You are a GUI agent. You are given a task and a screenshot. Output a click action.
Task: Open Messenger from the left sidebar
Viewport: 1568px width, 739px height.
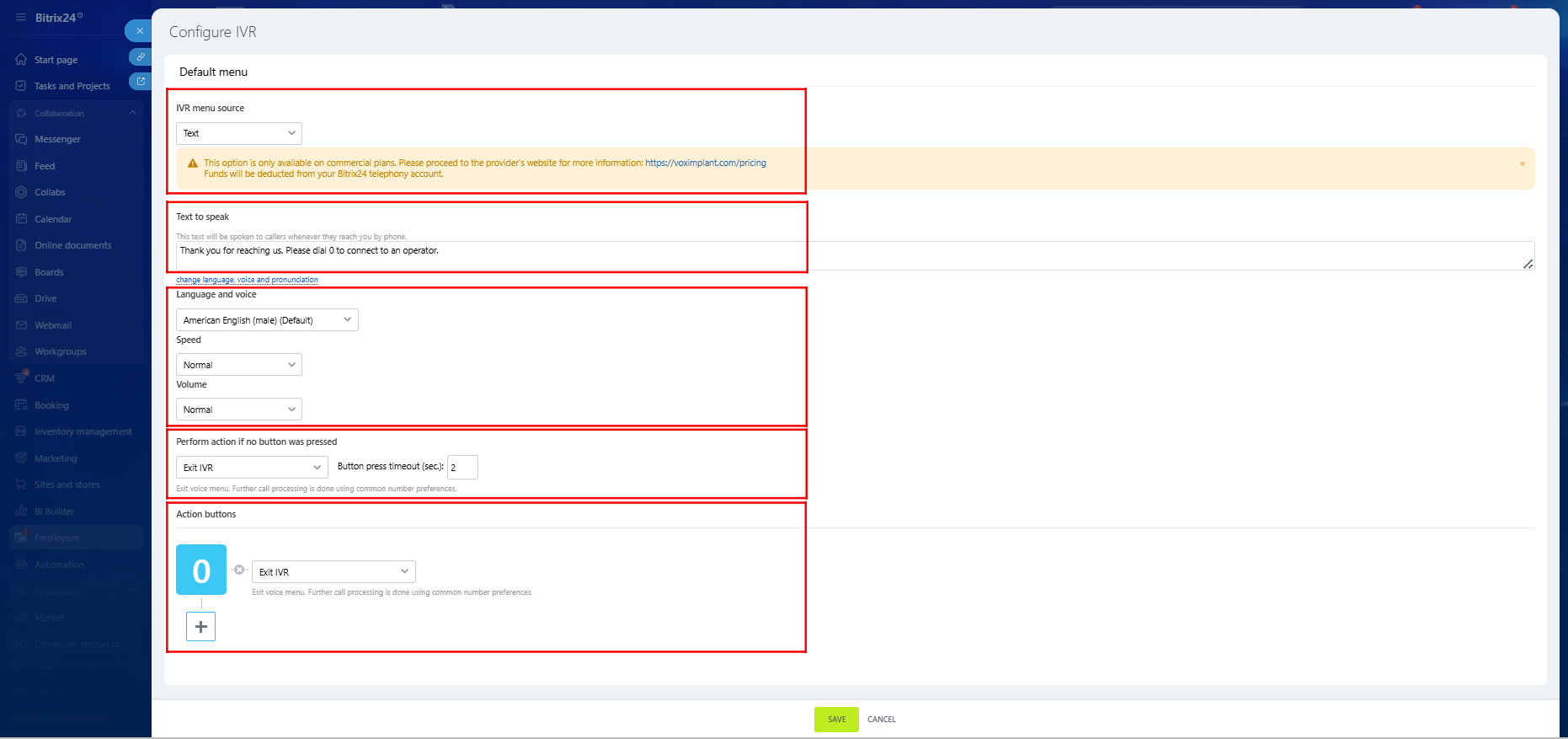57,139
